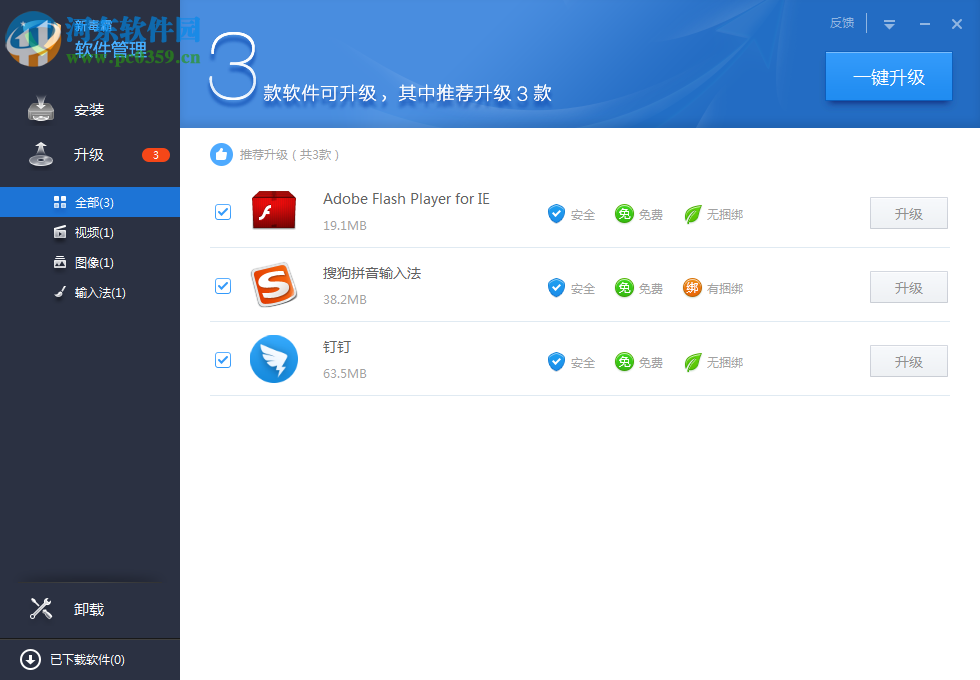Screen dimensions: 980x680
Task: Select the 安装 (Install) sidebar icon
Action: 40,108
